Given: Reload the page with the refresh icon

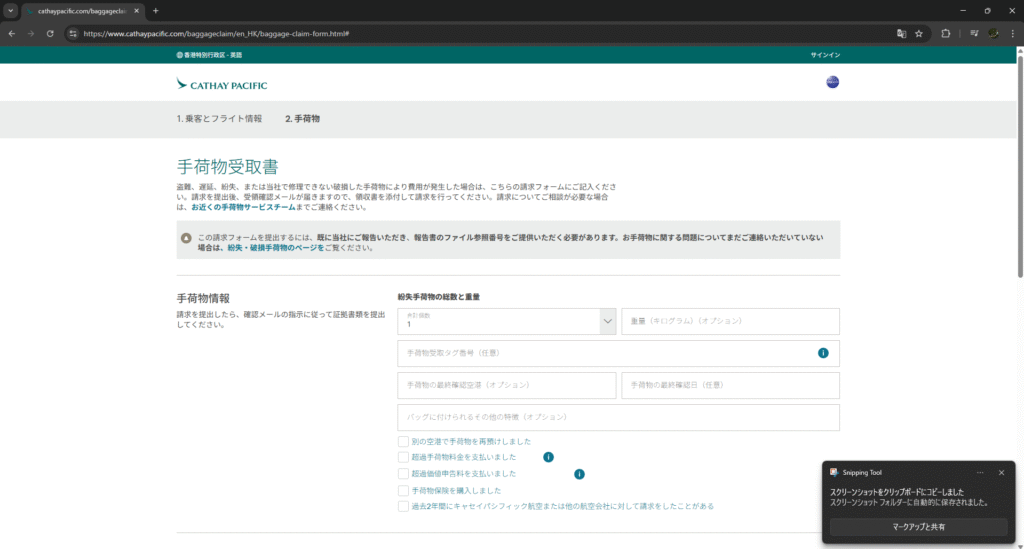Looking at the screenshot, I should pos(50,33).
